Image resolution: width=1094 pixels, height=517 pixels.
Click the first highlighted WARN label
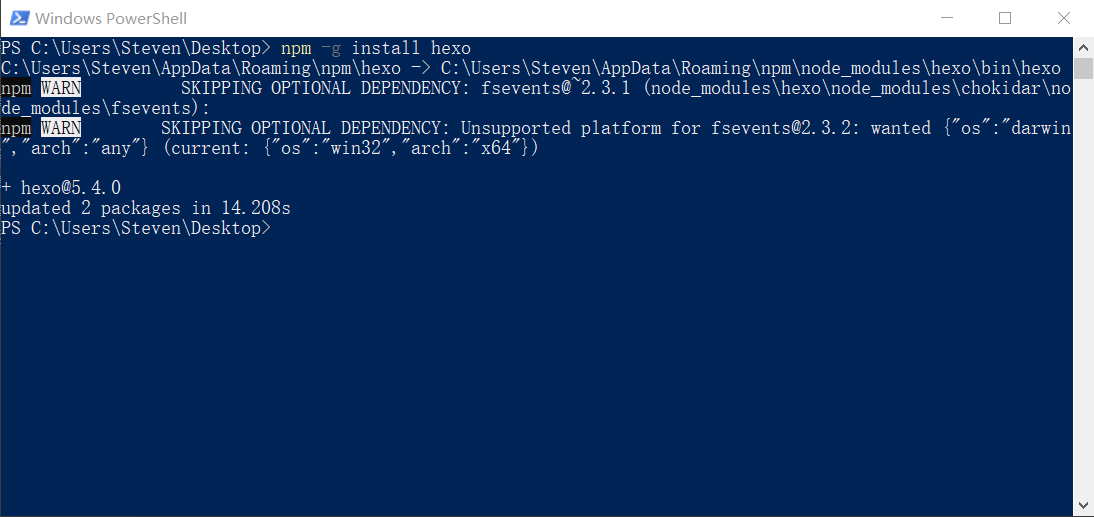[x=61, y=89]
